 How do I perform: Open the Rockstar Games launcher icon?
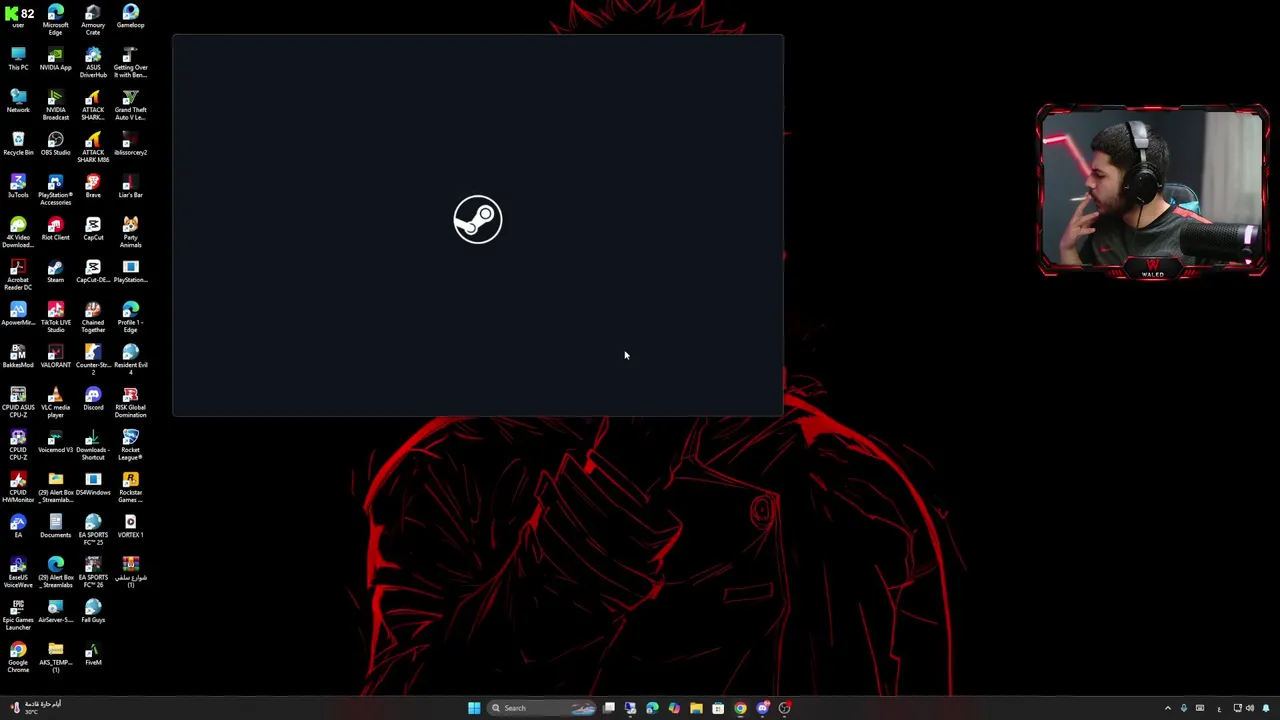[130, 488]
